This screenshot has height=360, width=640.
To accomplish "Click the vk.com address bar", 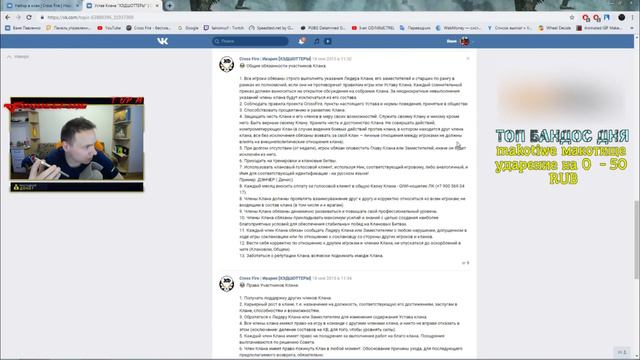I will (x=302, y=18).
